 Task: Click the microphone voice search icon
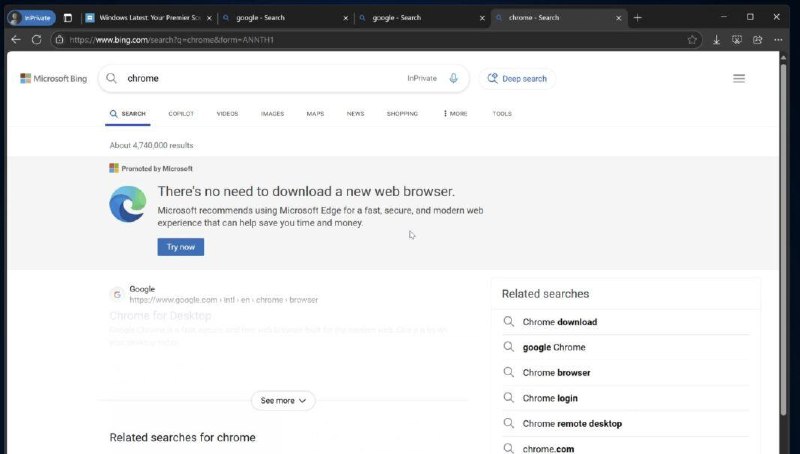(454, 78)
